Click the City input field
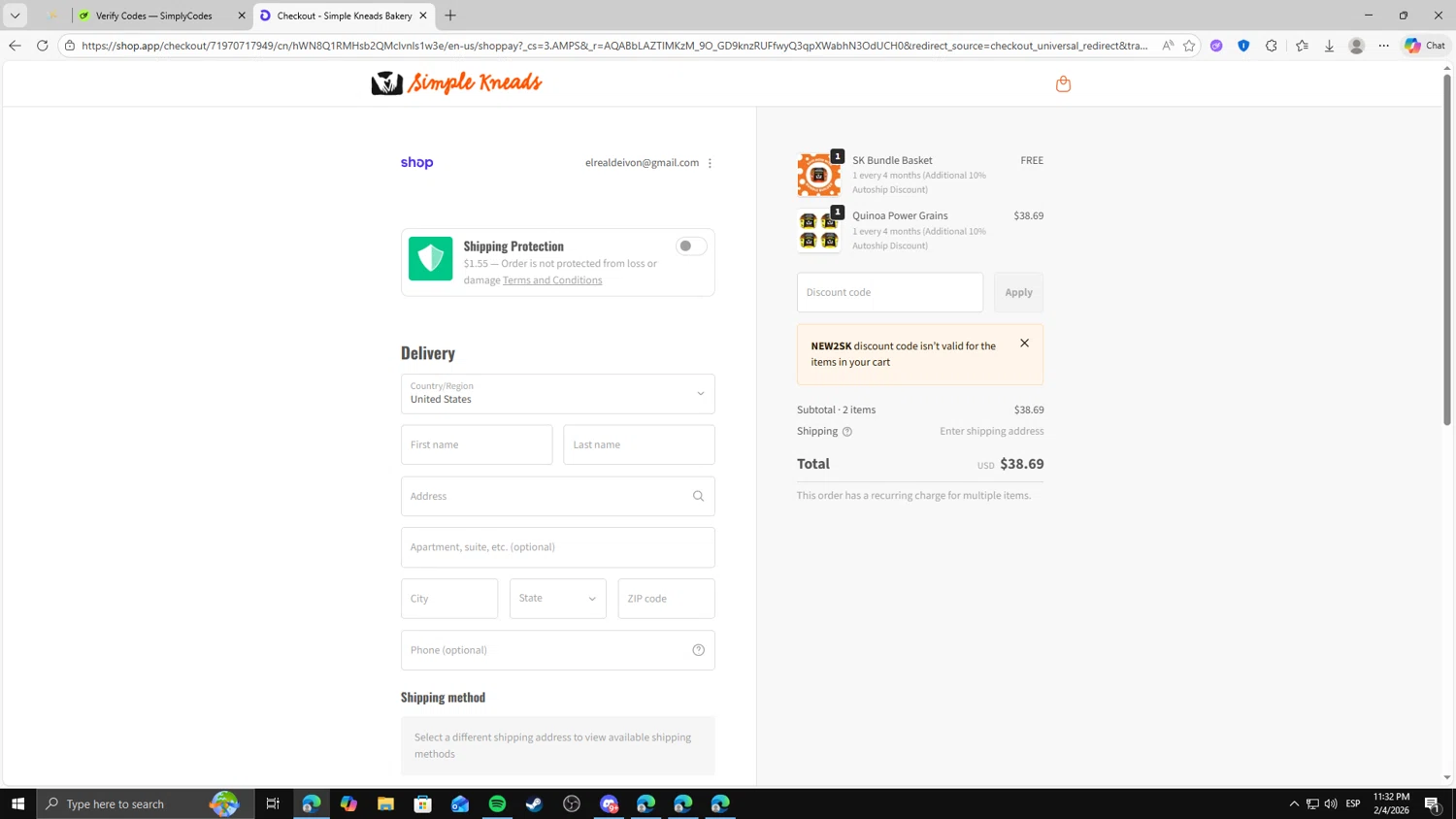This screenshot has height=819, width=1456. (x=449, y=599)
